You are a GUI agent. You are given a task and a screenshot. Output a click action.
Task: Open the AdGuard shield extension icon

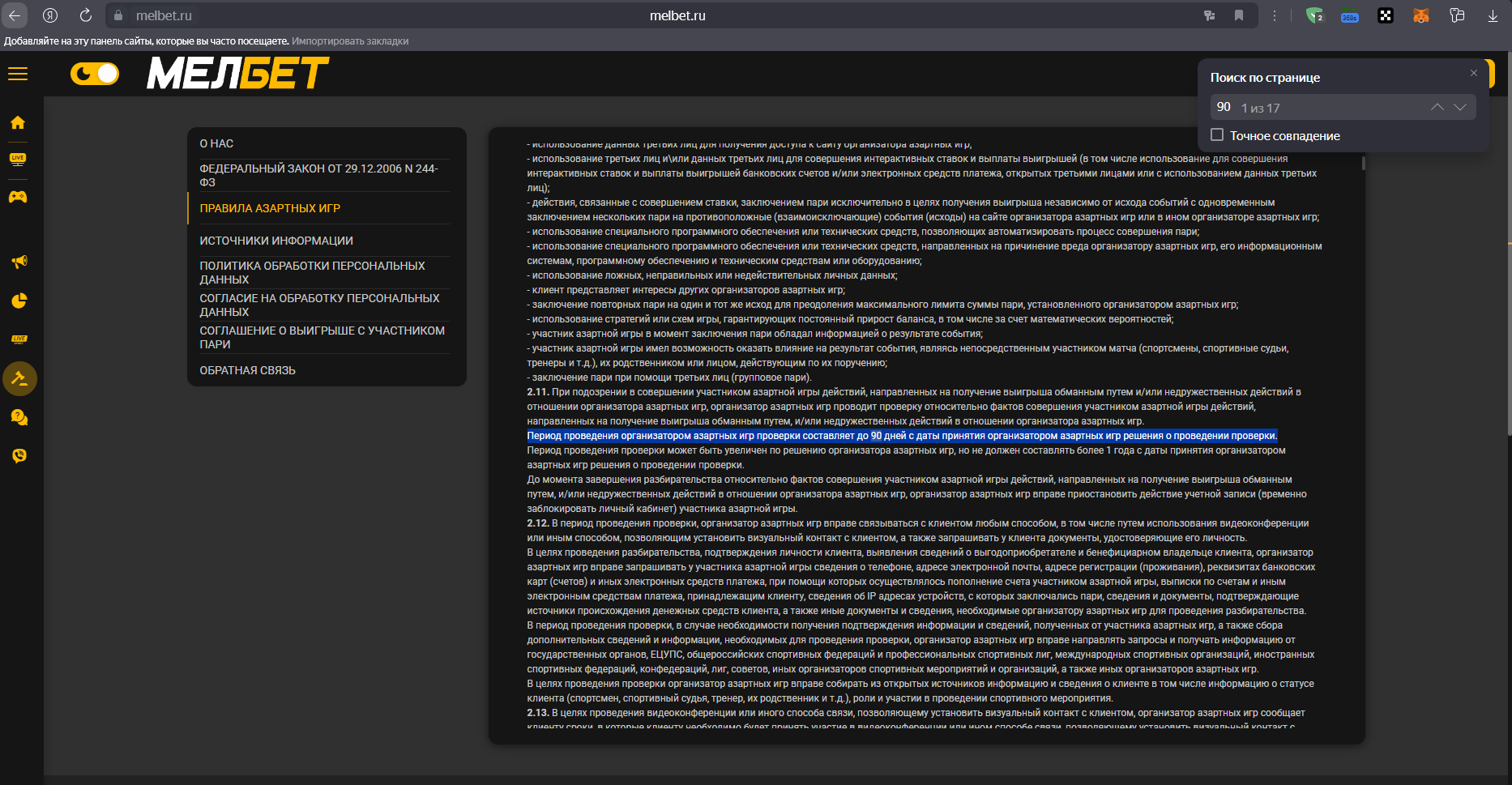(x=1313, y=15)
